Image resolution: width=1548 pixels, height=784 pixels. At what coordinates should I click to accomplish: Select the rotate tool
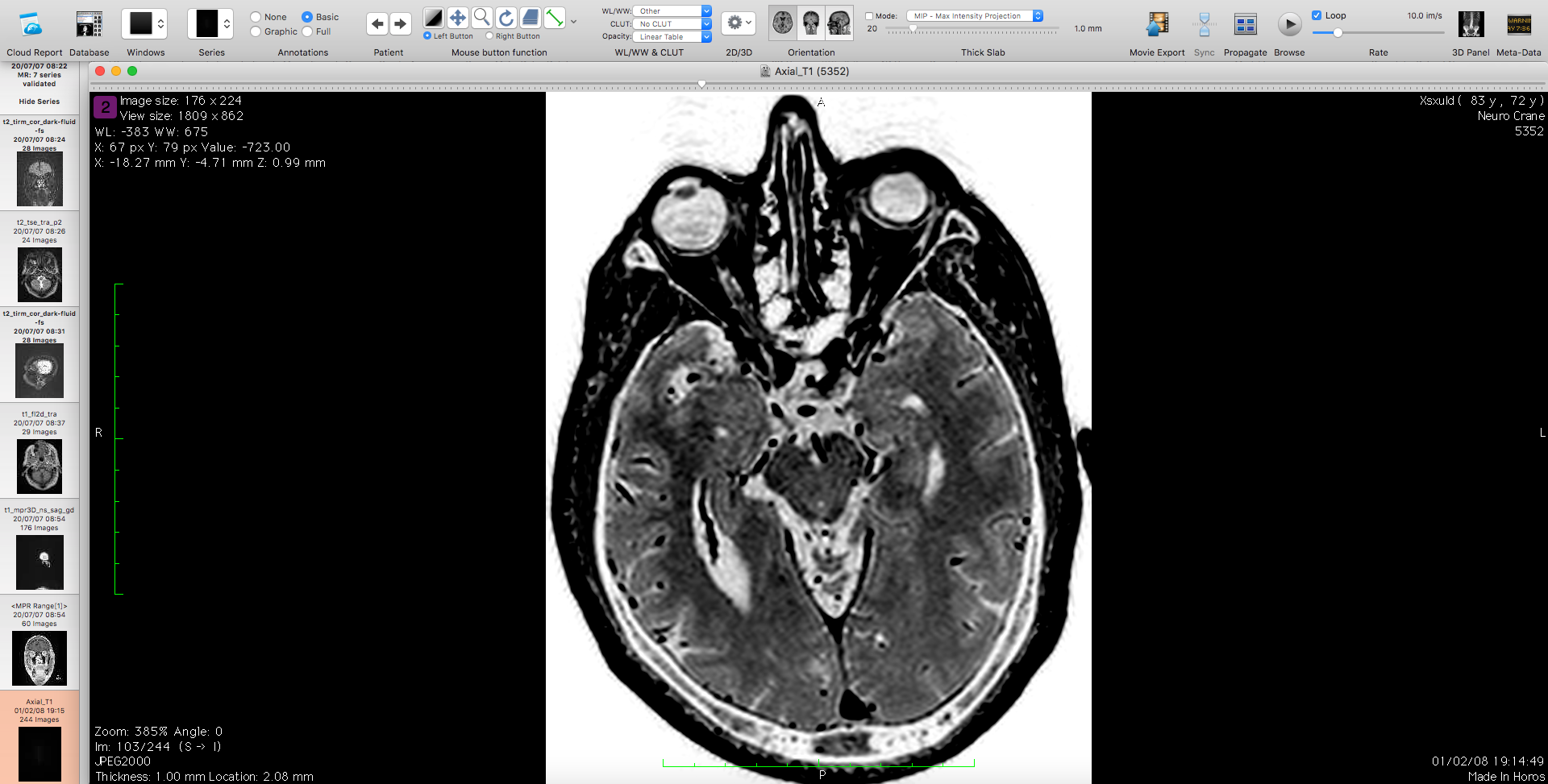pos(506,18)
